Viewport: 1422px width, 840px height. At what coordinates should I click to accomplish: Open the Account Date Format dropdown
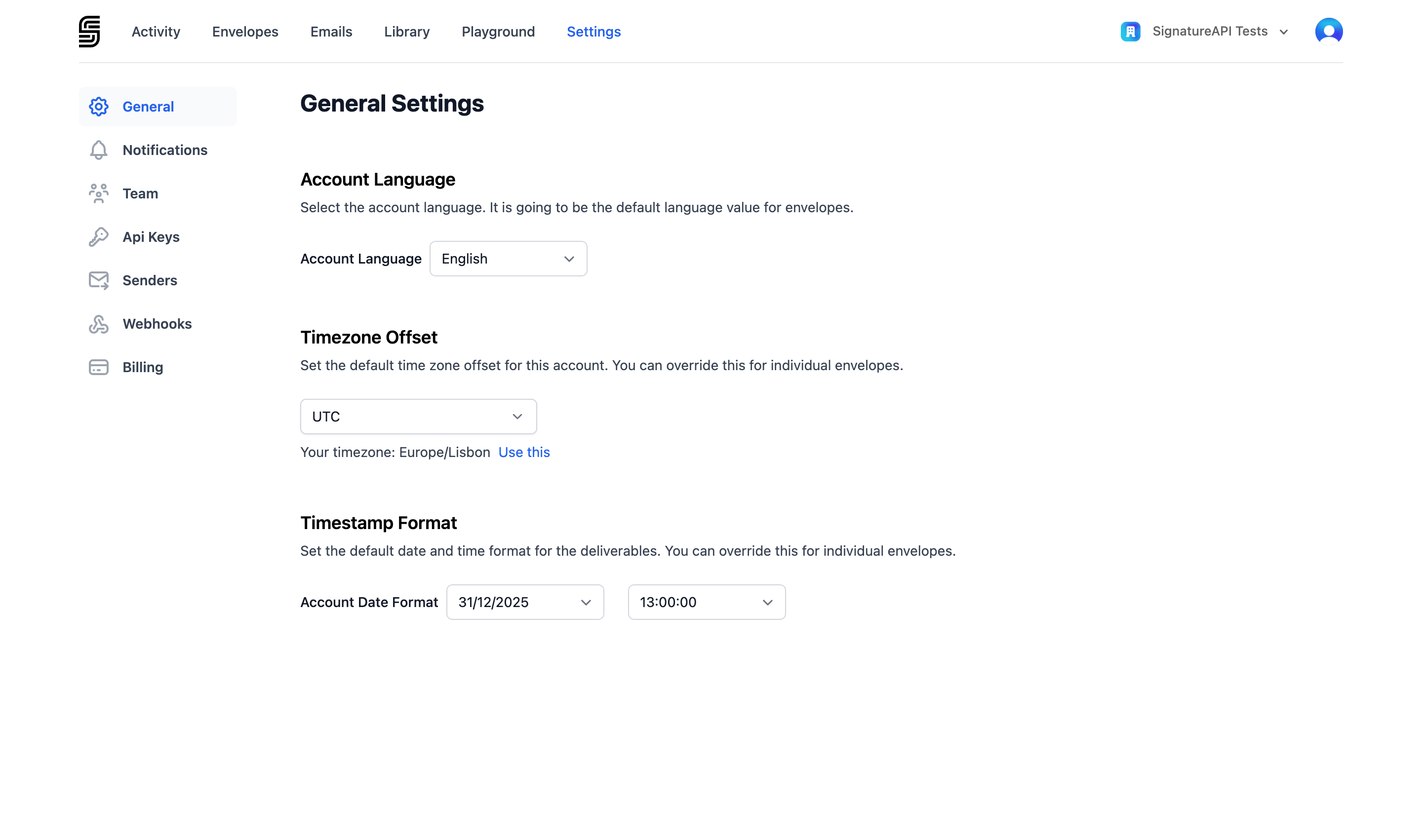click(x=524, y=602)
